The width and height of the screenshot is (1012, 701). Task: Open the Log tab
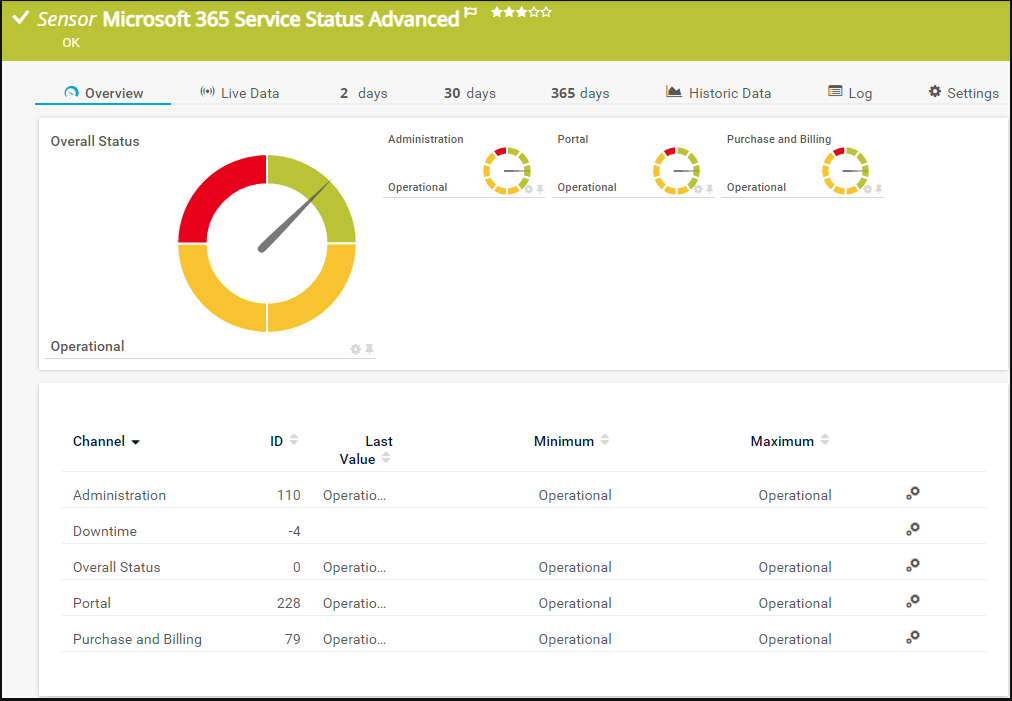pyautogui.click(x=859, y=92)
